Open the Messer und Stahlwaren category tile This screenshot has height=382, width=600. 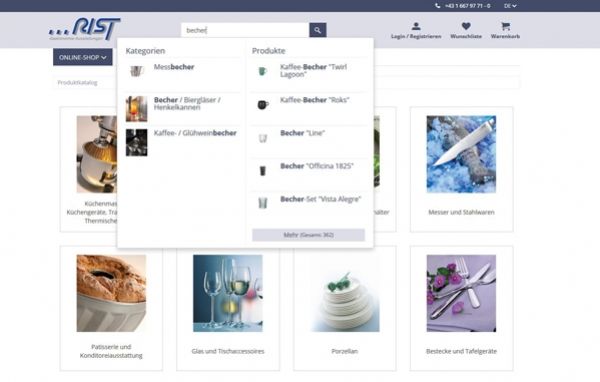pos(461,169)
